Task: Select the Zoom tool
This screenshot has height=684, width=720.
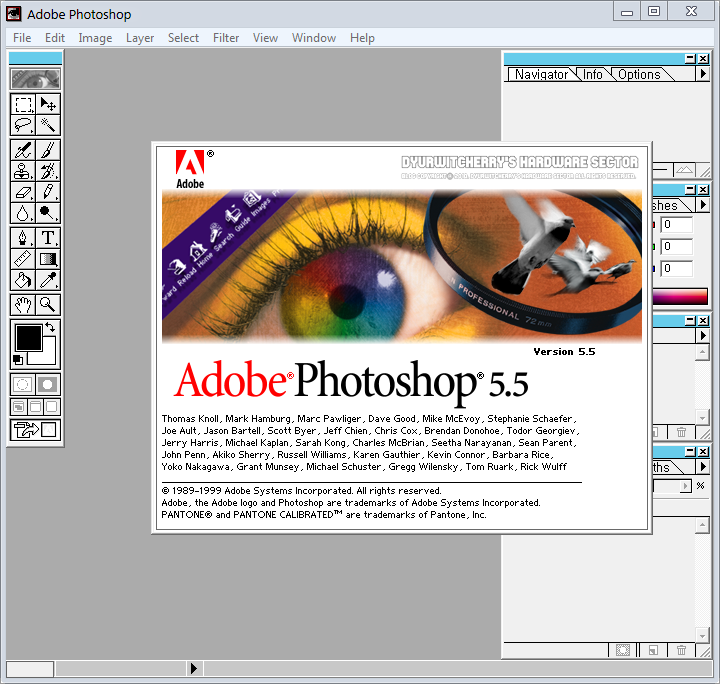Action: [x=48, y=304]
